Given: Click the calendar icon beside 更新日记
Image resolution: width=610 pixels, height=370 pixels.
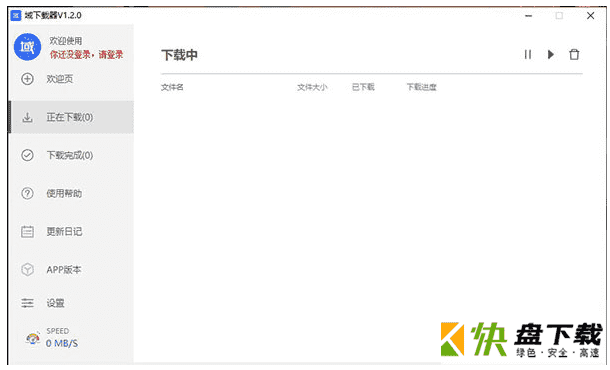Looking at the screenshot, I should pos(27,231).
